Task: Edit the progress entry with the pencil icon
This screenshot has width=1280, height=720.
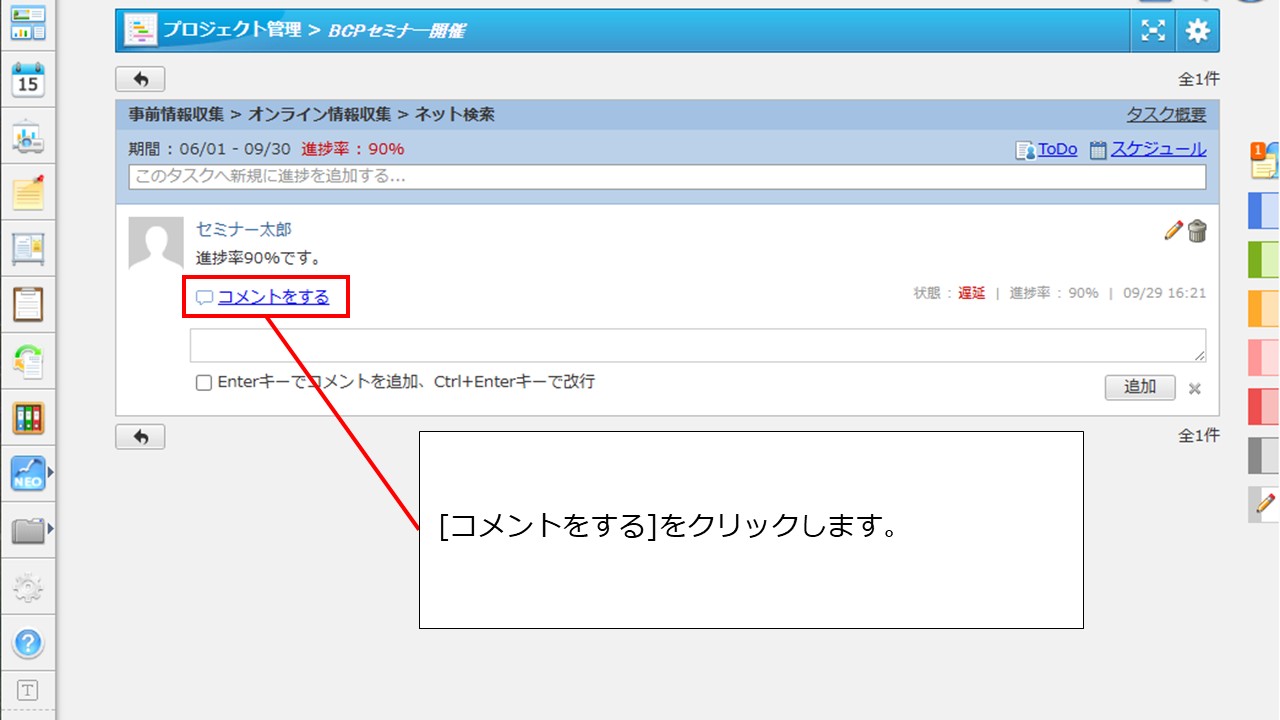Action: pos(1174,231)
